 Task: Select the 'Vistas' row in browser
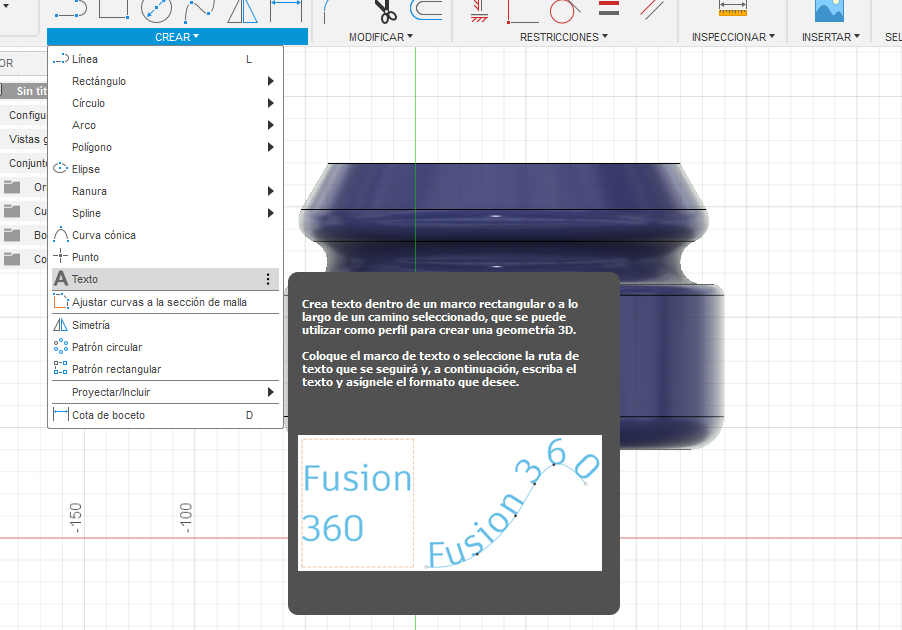[24, 139]
